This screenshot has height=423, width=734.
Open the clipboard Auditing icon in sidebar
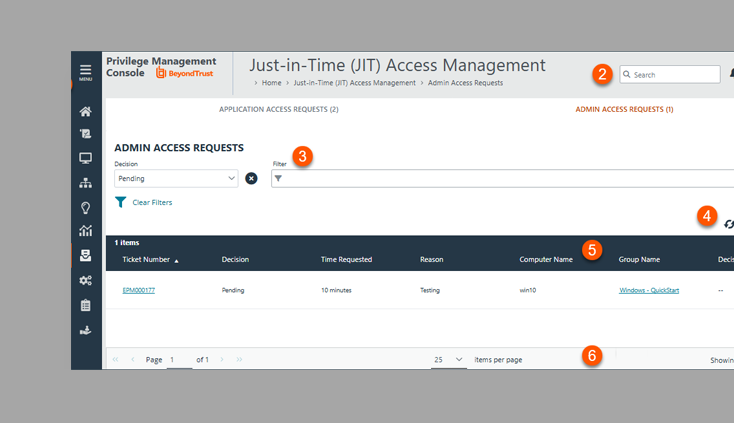(85, 306)
